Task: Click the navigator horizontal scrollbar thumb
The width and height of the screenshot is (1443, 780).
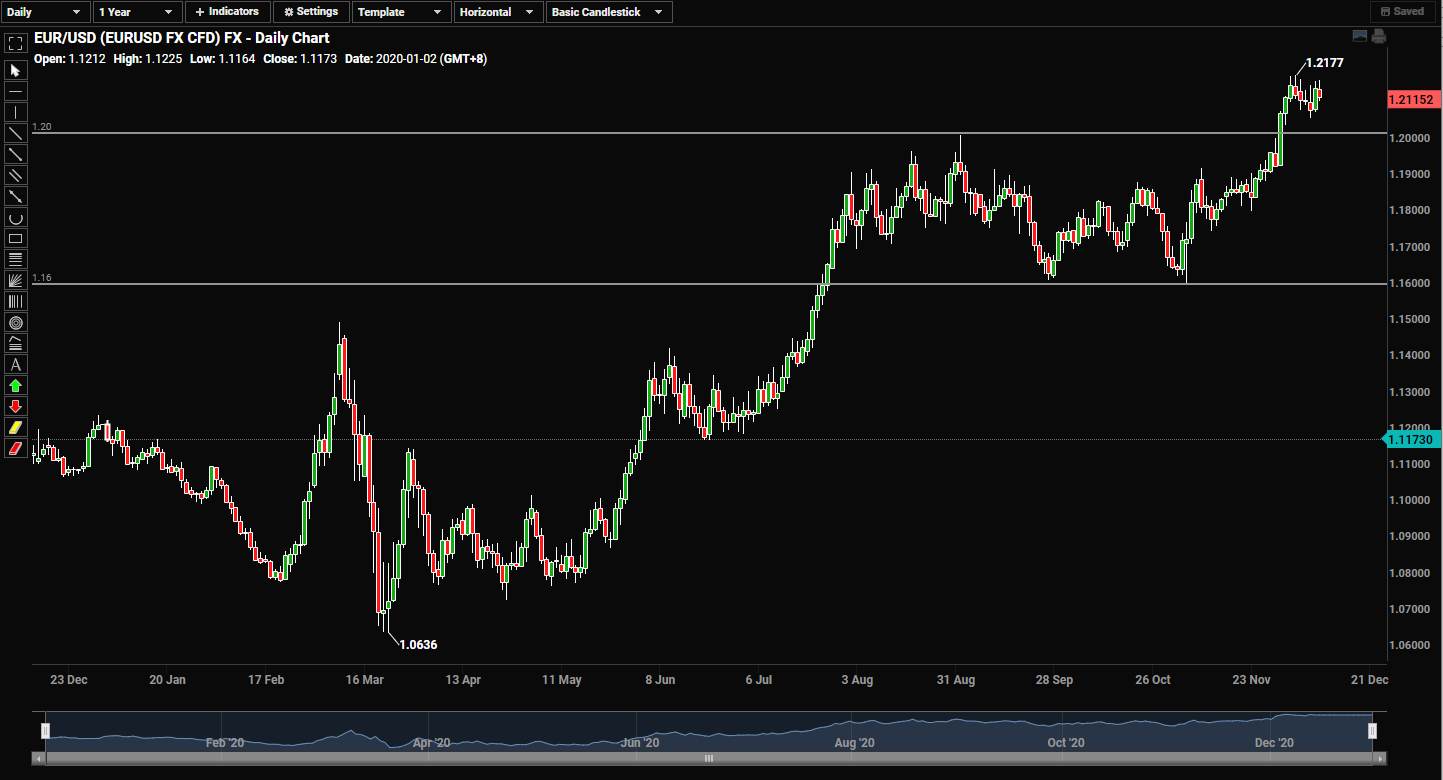Action: (x=709, y=758)
